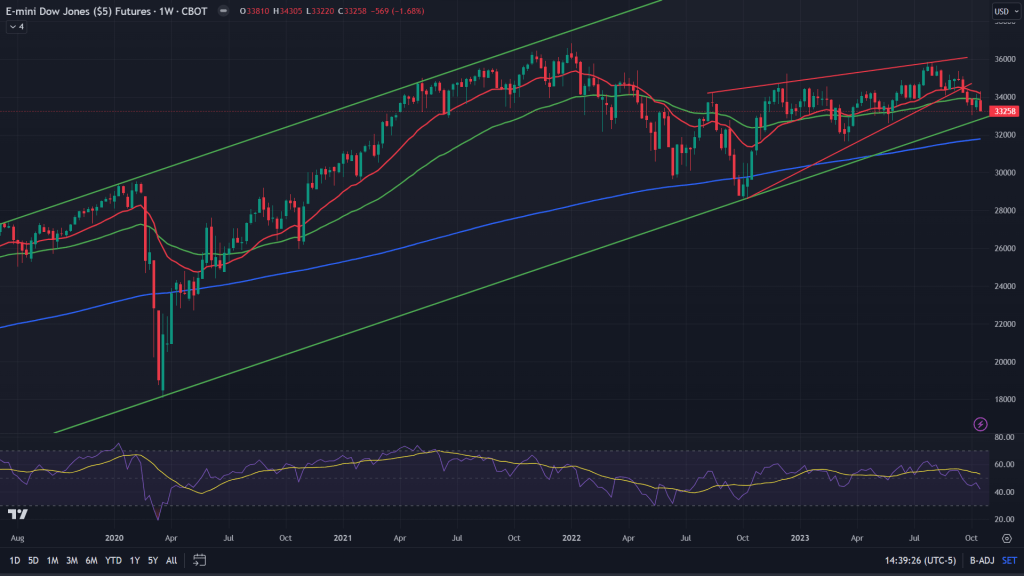Image resolution: width=1024 pixels, height=576 pixels.
Task: Toggle the SET settlement price option
Action: [1008, 560]
